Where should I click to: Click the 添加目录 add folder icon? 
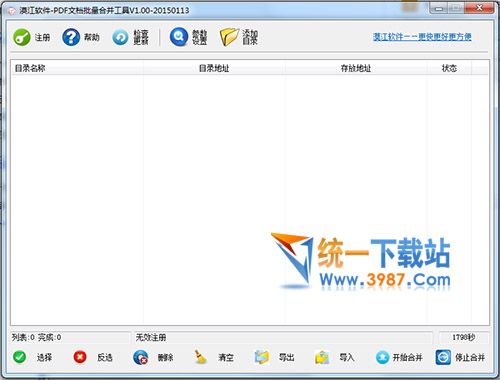[229, 37]
